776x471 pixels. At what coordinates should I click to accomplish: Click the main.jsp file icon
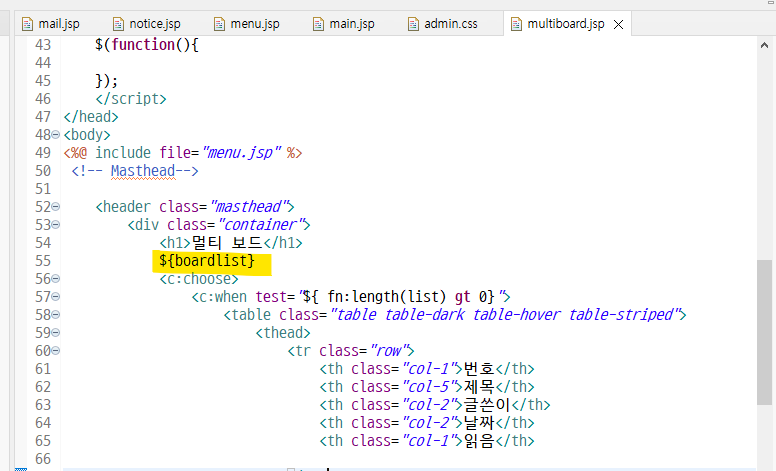[318, 24]
